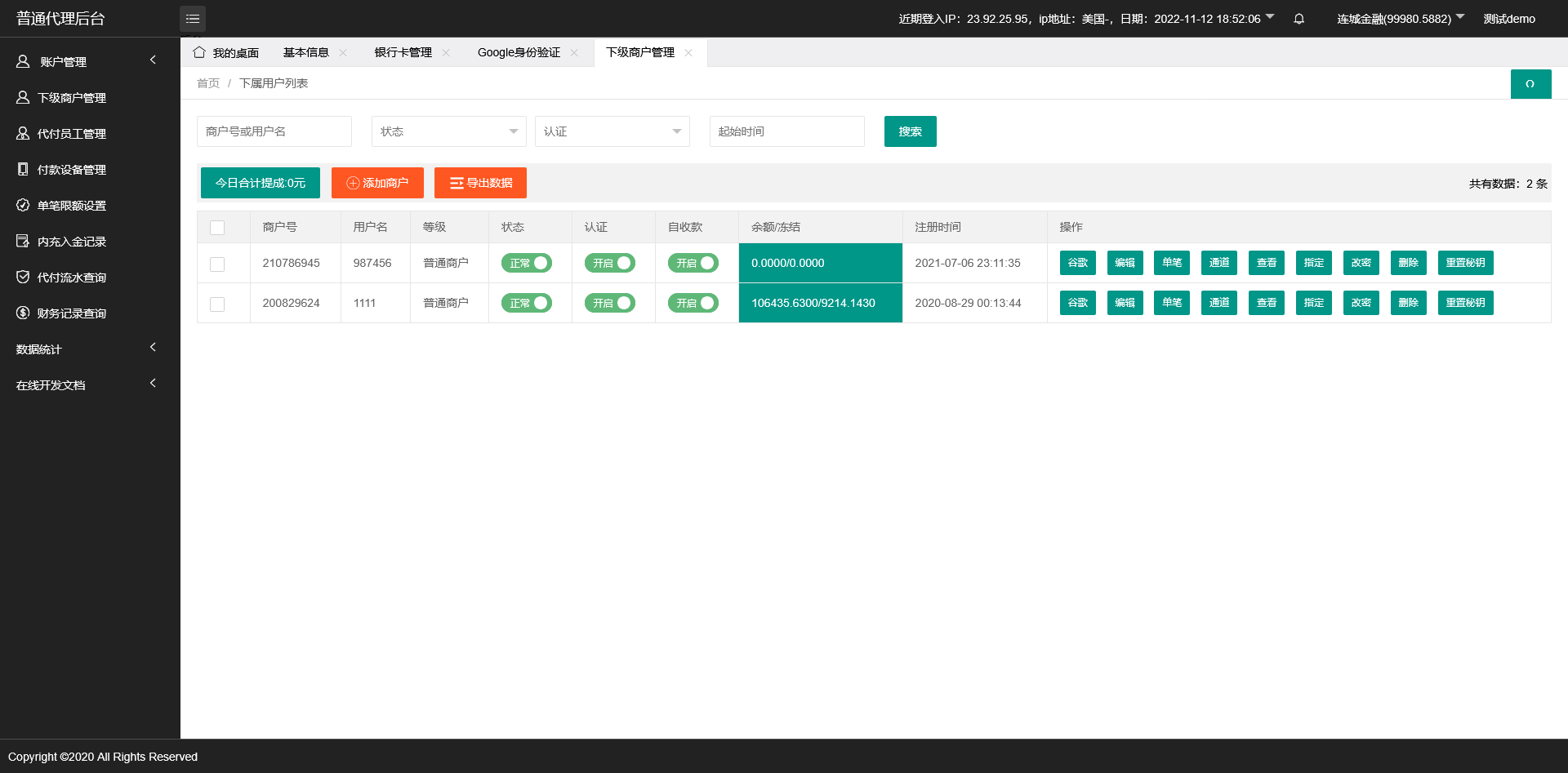Click the 添加商户 button
The image size is (1568, 773).
click(377, 183)
